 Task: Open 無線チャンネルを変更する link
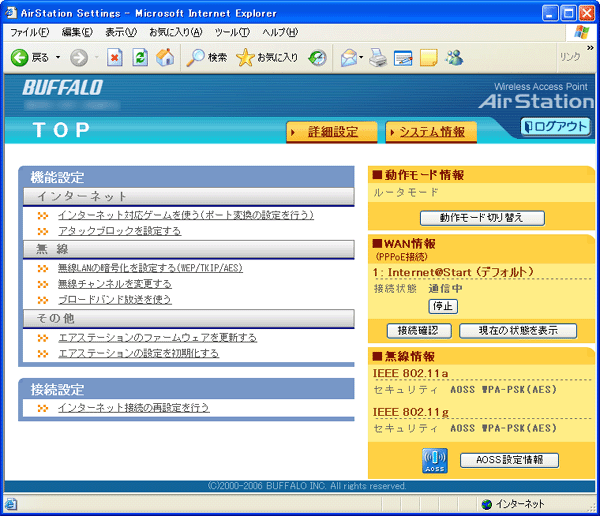coord(115,284)
